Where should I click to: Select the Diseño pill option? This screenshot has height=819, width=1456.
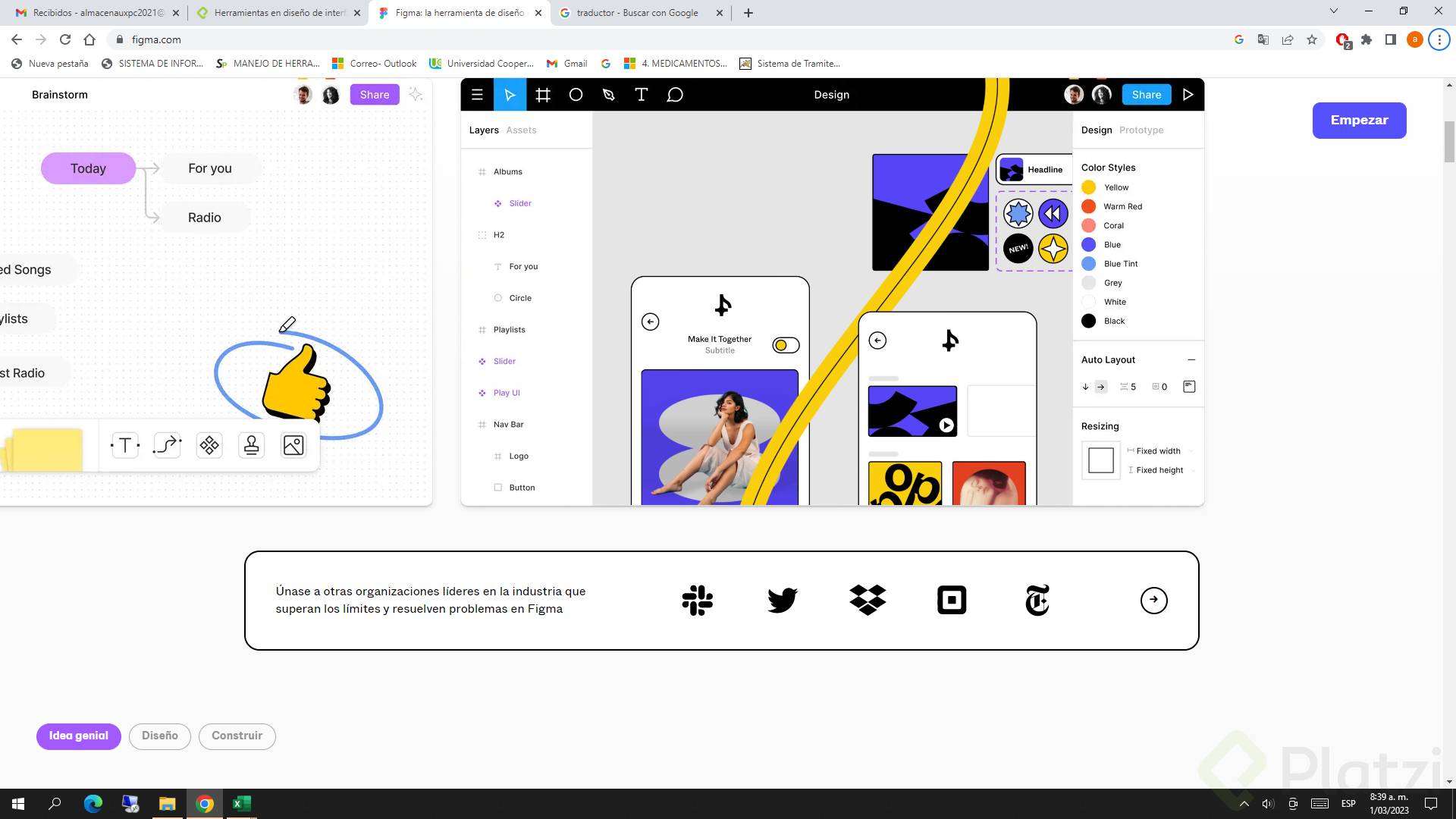(x=159, y=736)
